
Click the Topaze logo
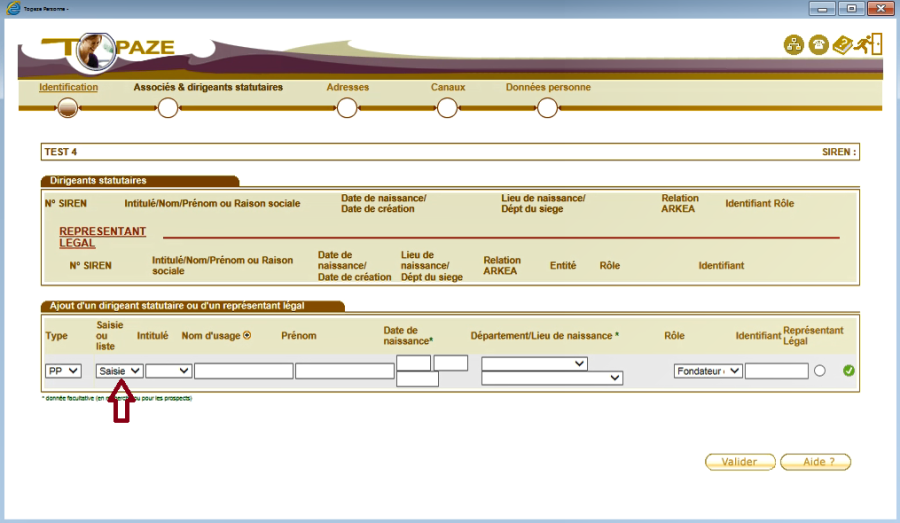pyautogui.click(x=108, y=47)
